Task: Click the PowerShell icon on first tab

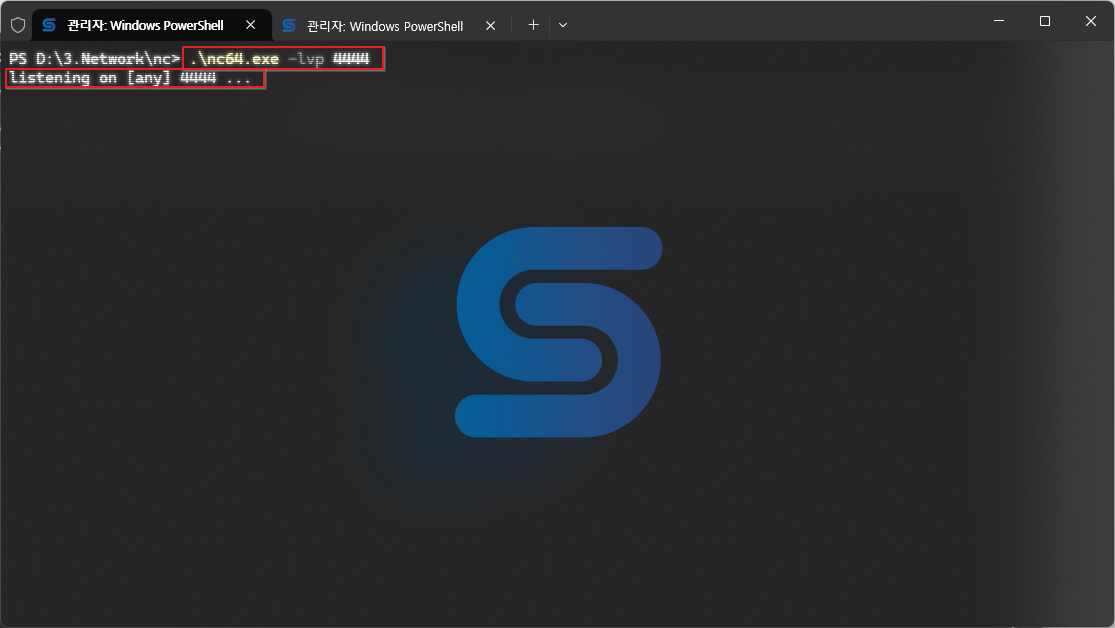Action: [49, 25]
